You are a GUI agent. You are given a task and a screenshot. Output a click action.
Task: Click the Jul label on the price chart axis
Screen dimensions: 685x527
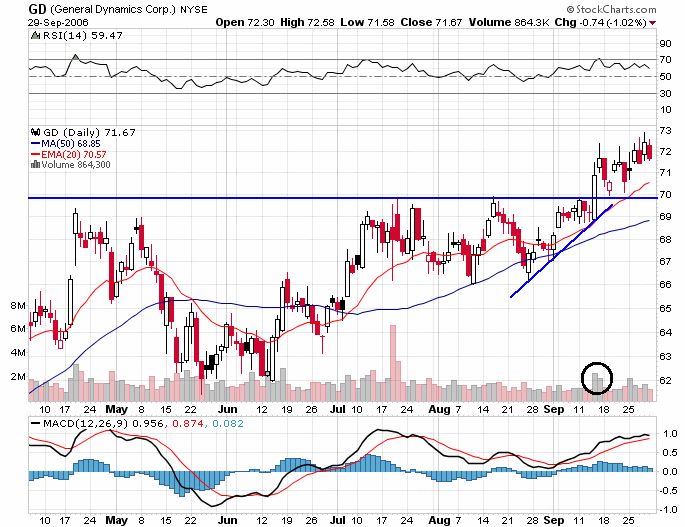338,409
